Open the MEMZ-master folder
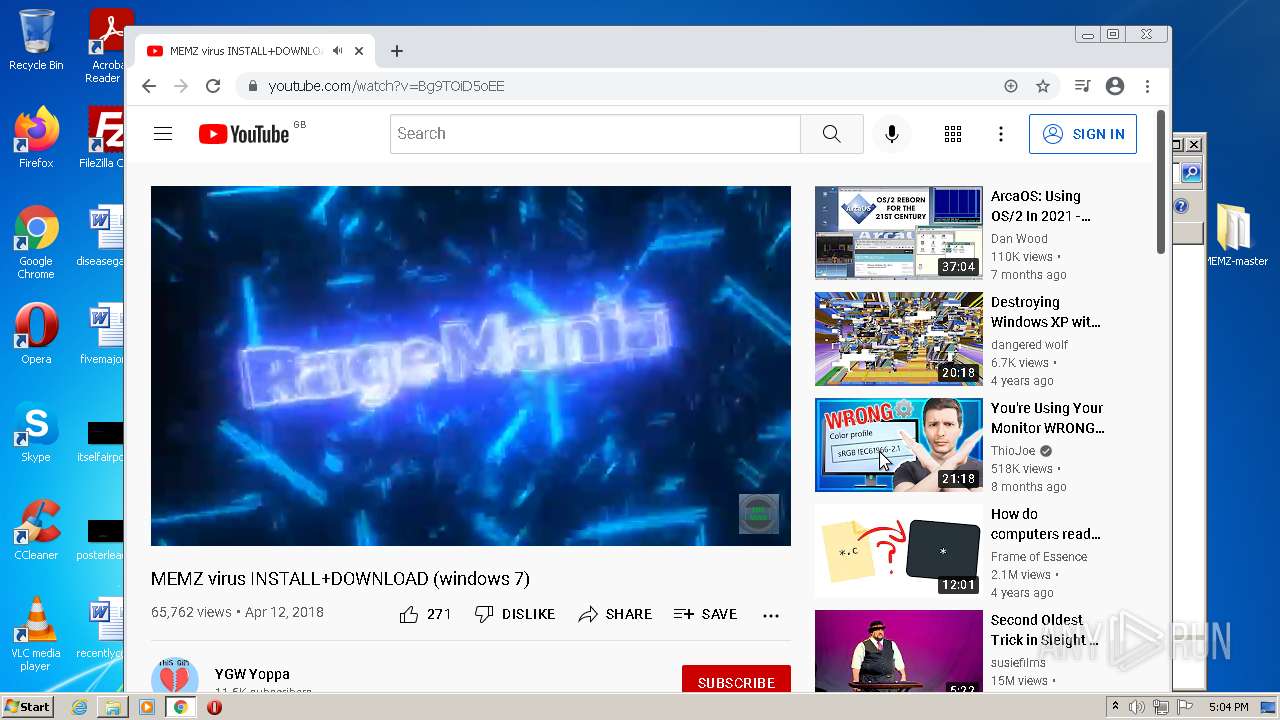 [1235, 236]
